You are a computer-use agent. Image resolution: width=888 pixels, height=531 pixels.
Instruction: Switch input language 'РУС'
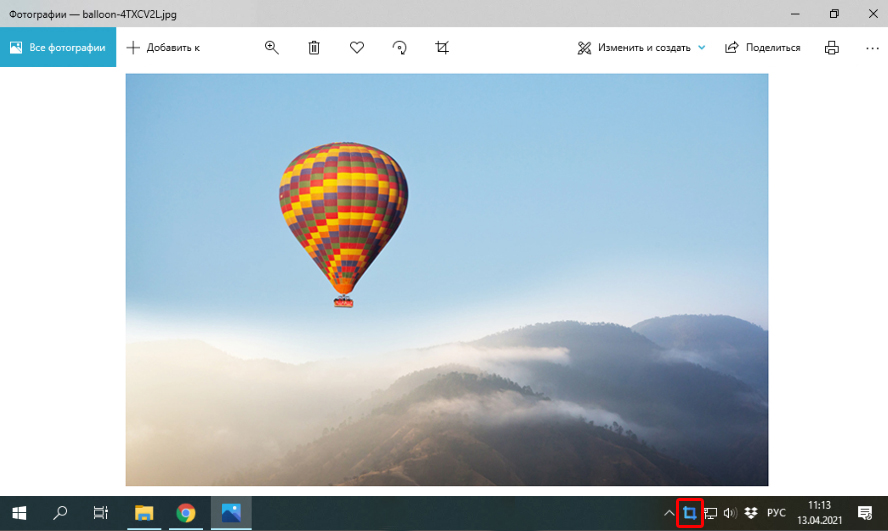[776, 513]
